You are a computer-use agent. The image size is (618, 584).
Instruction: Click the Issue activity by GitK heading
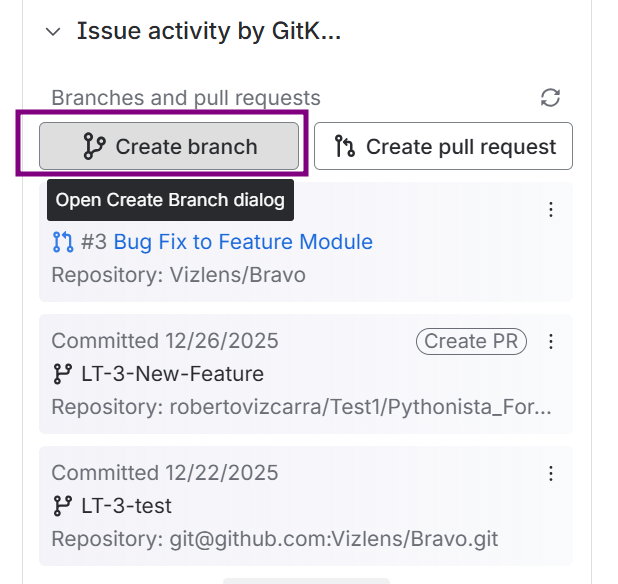tap(209, 32)
